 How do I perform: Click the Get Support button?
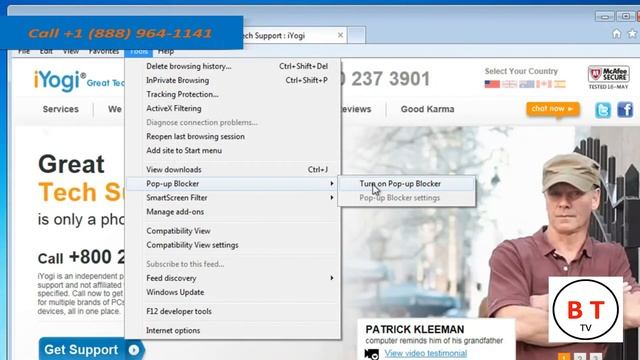point(92,349)
